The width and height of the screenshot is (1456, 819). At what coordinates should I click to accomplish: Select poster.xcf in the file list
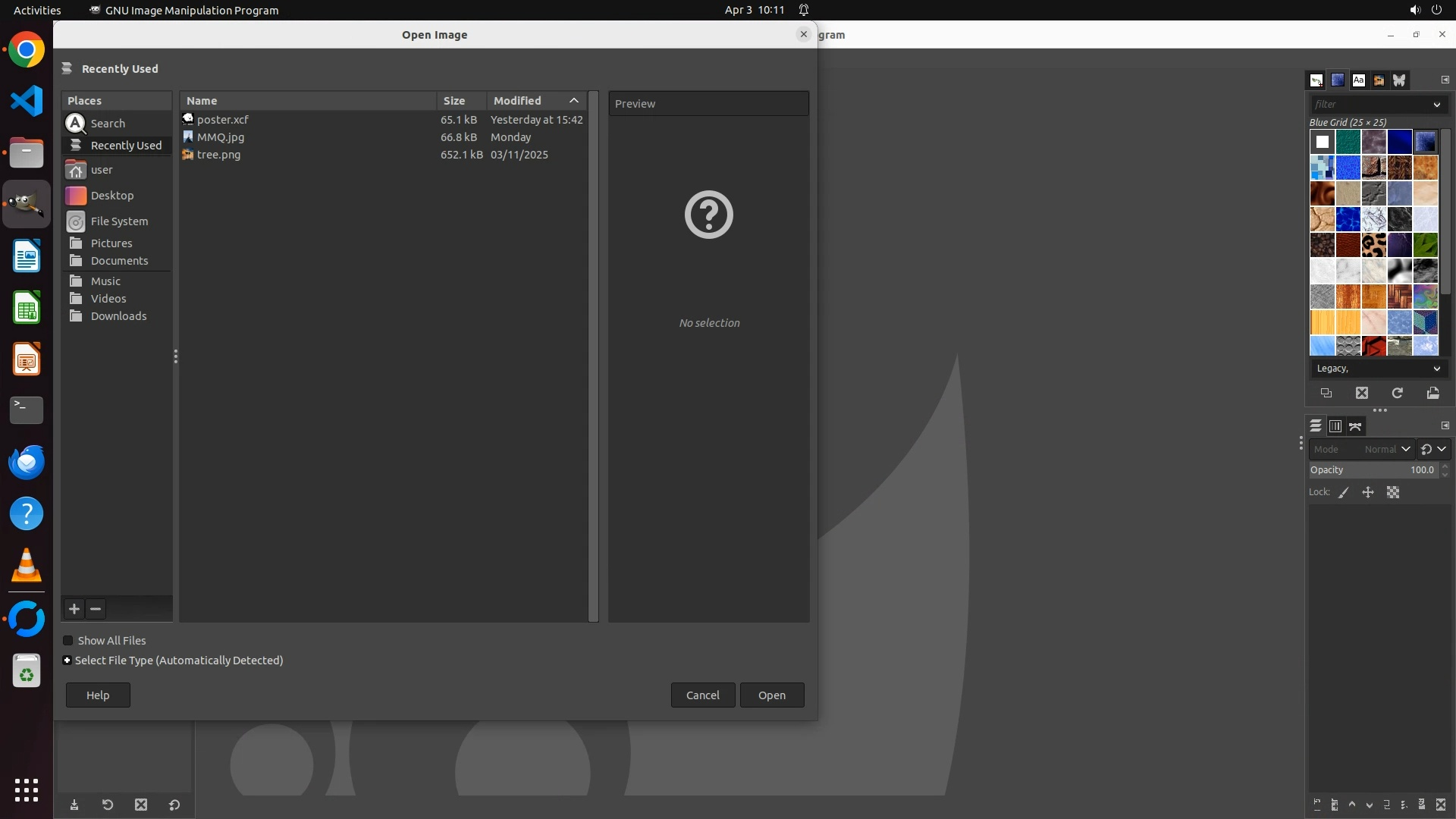223,120
